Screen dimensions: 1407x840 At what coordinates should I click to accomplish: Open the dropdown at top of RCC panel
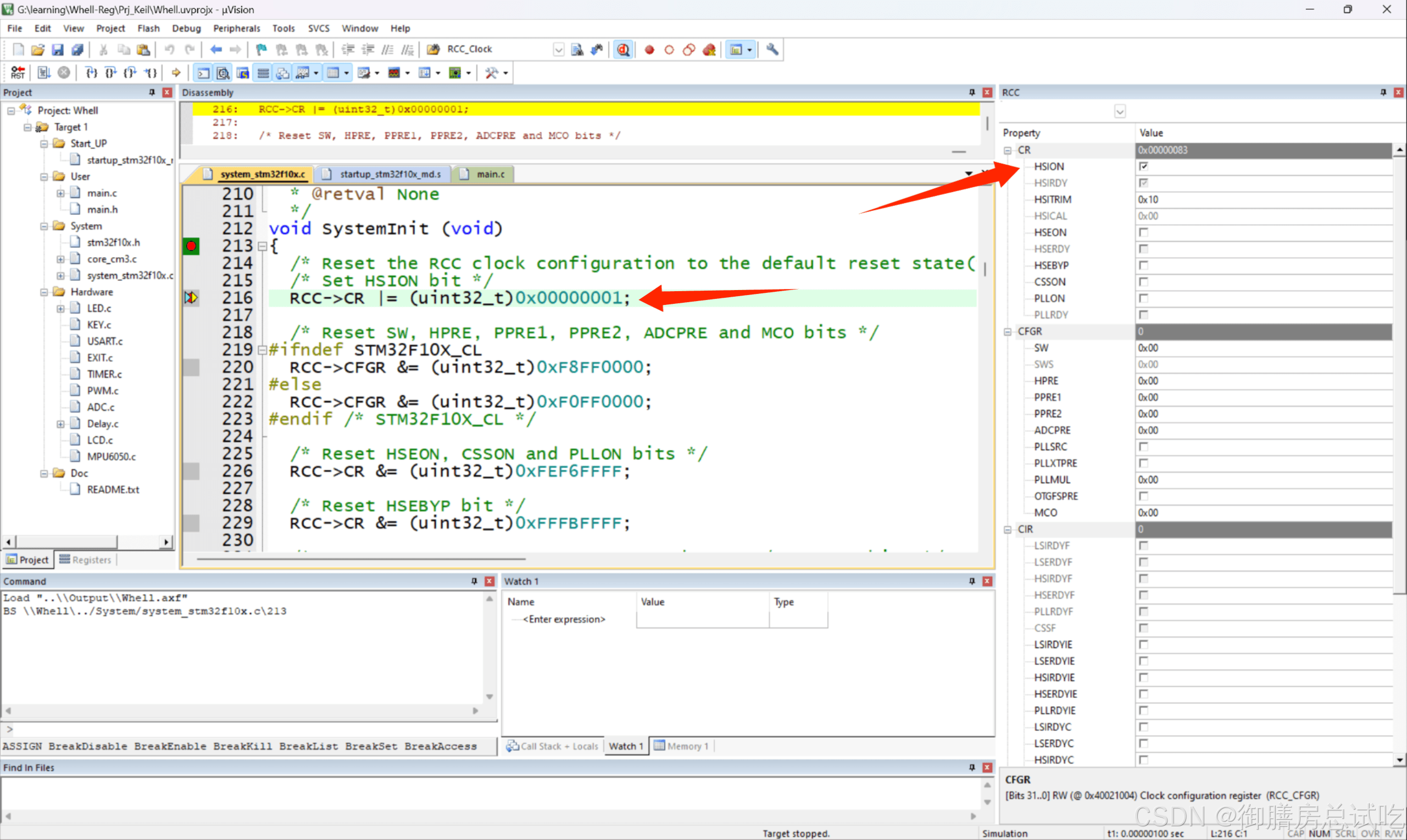pos(1120,112)
